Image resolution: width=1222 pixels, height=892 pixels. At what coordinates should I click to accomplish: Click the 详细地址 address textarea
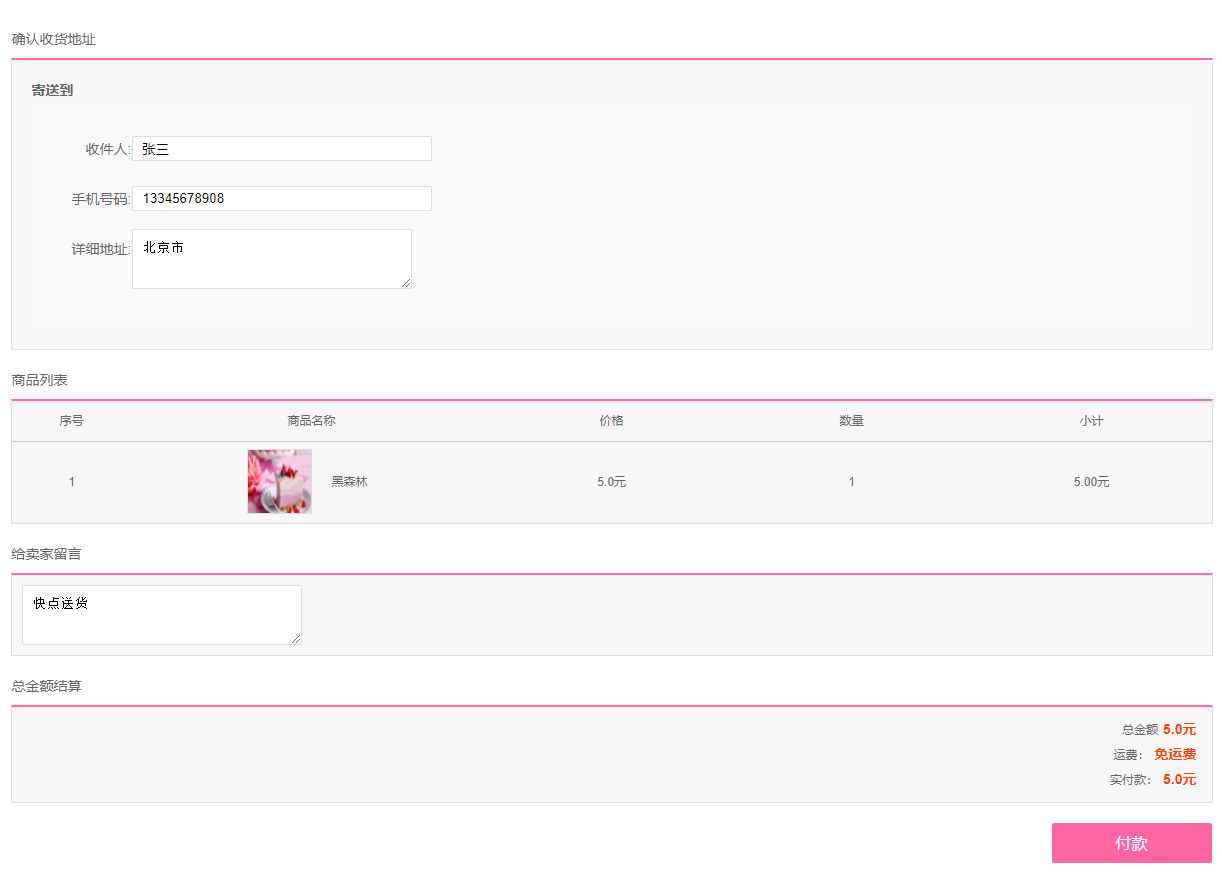tap(272, 259)
